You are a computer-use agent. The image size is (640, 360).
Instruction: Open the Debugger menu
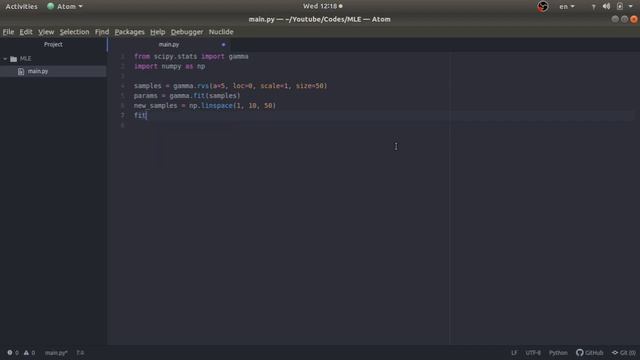point(187,32)
